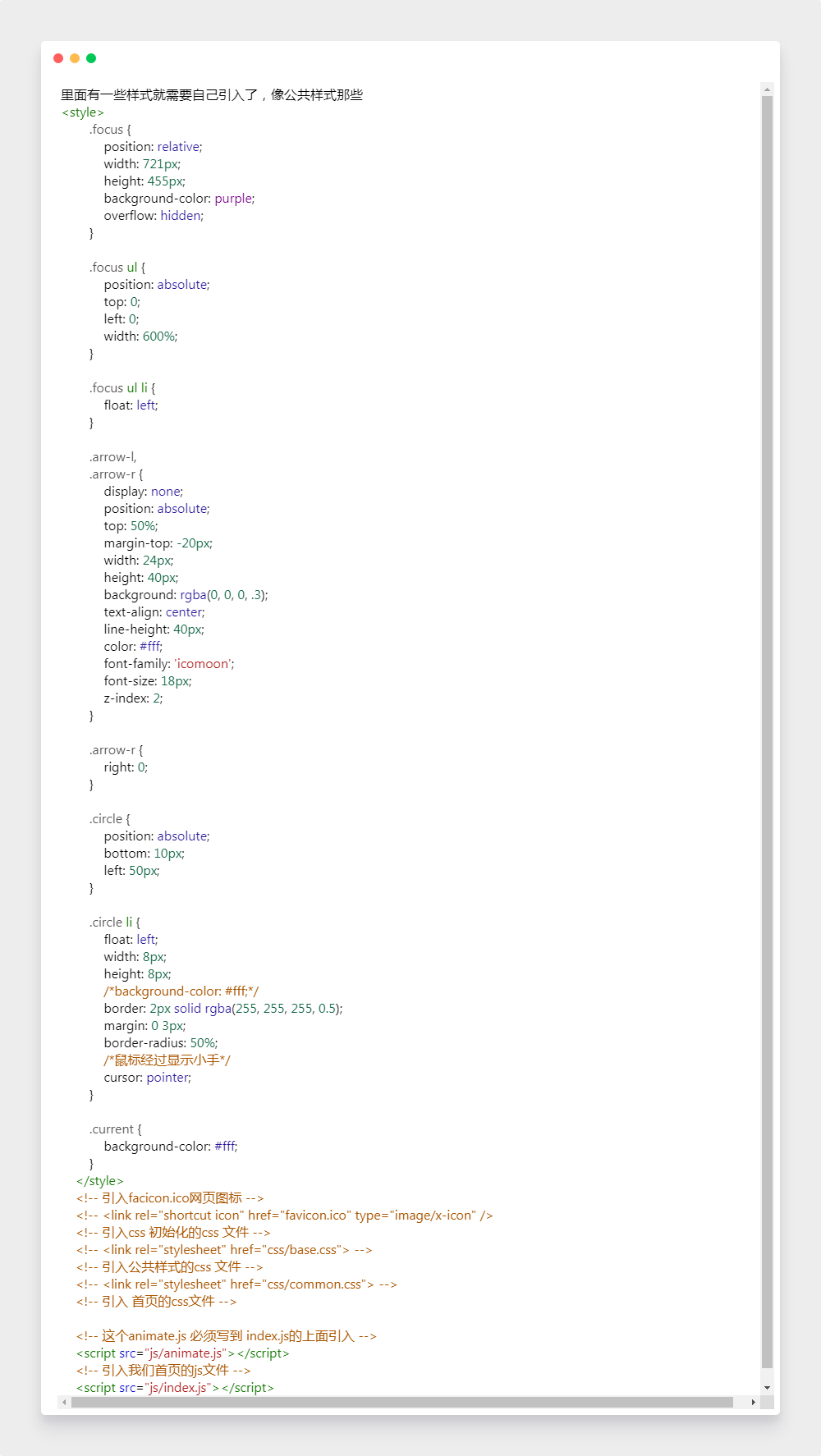Click the 'text-align: center;' line
Viewport: 821px width, 1456px height.
154,612
